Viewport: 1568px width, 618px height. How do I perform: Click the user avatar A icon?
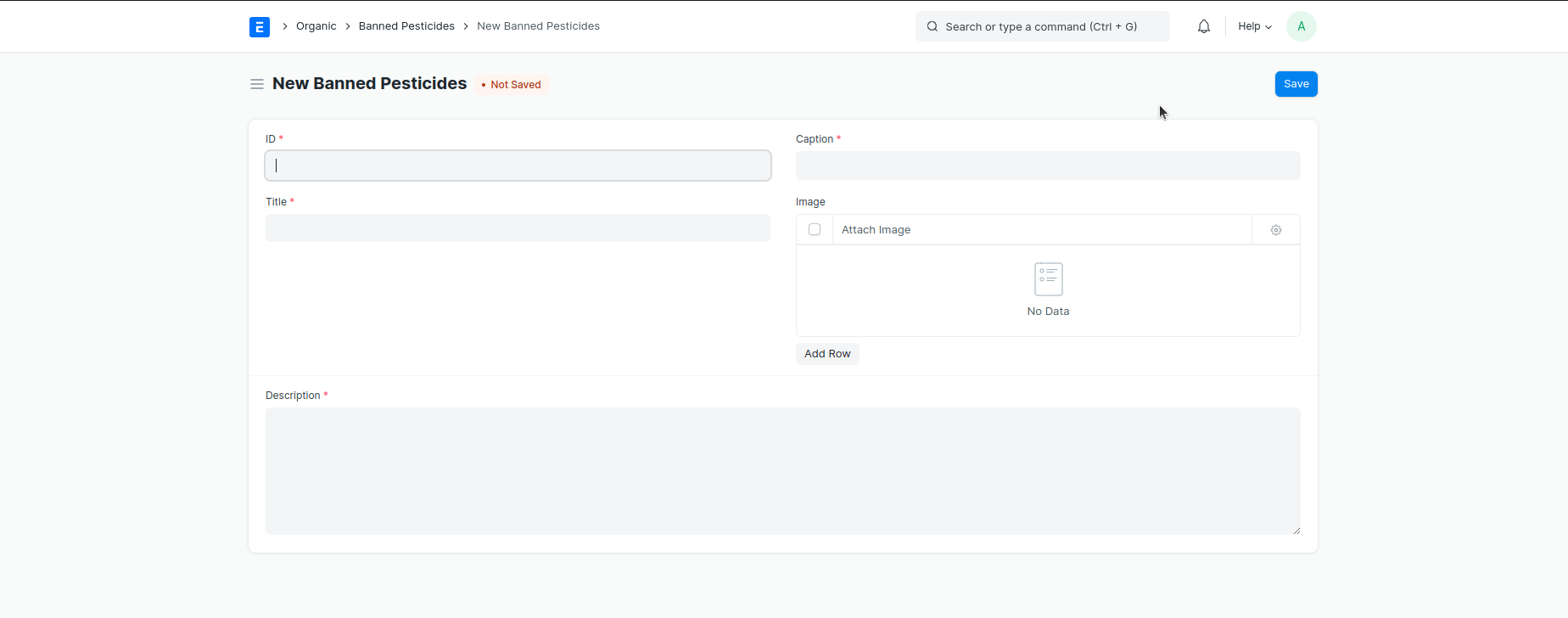coord(1301,27)
